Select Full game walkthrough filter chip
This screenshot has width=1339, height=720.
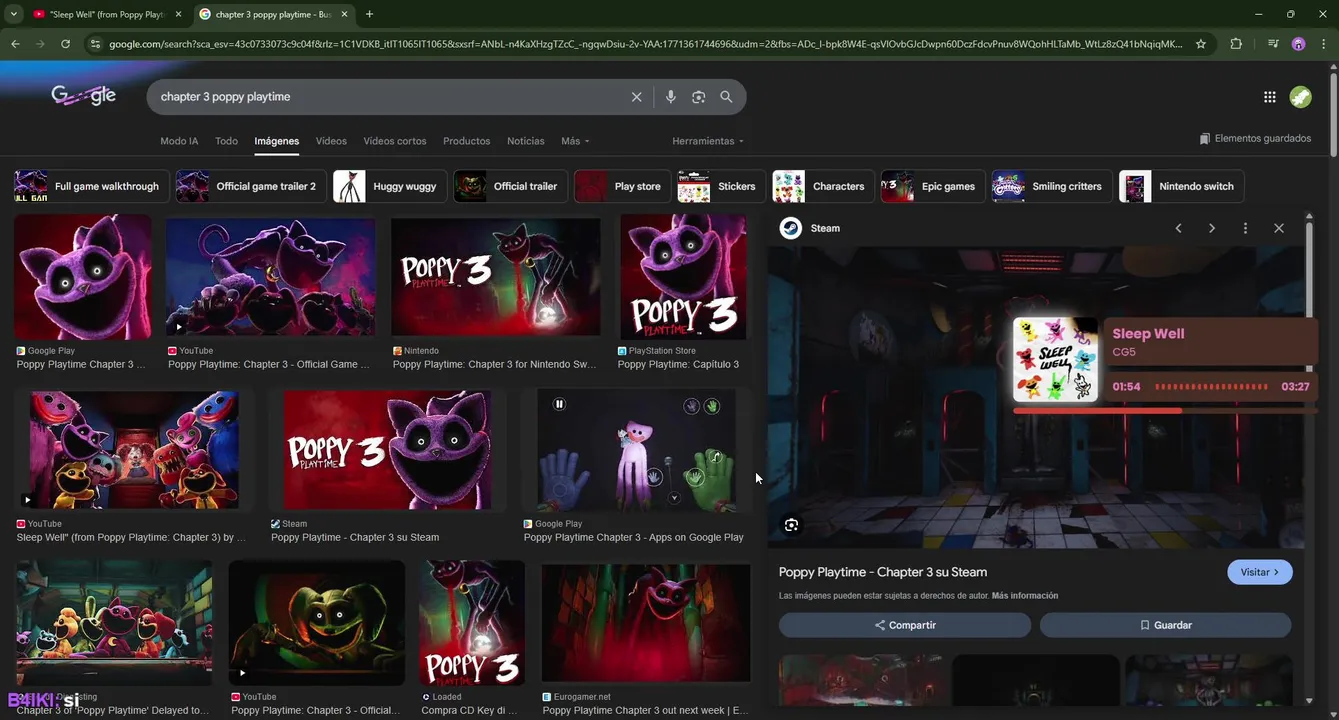[90, 186]
